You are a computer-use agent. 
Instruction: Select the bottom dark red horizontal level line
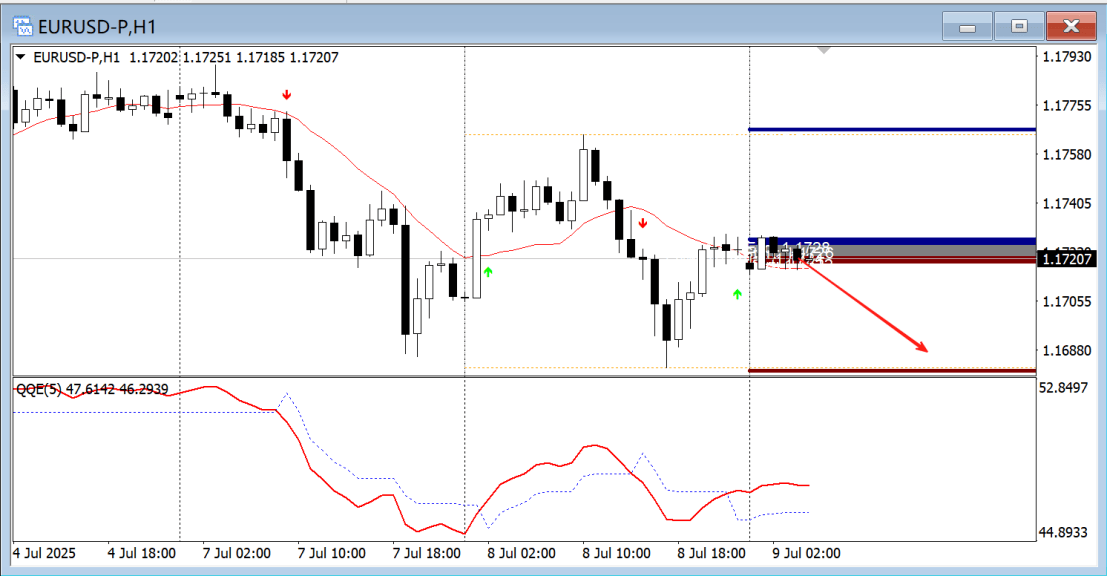tap(892, 370)
